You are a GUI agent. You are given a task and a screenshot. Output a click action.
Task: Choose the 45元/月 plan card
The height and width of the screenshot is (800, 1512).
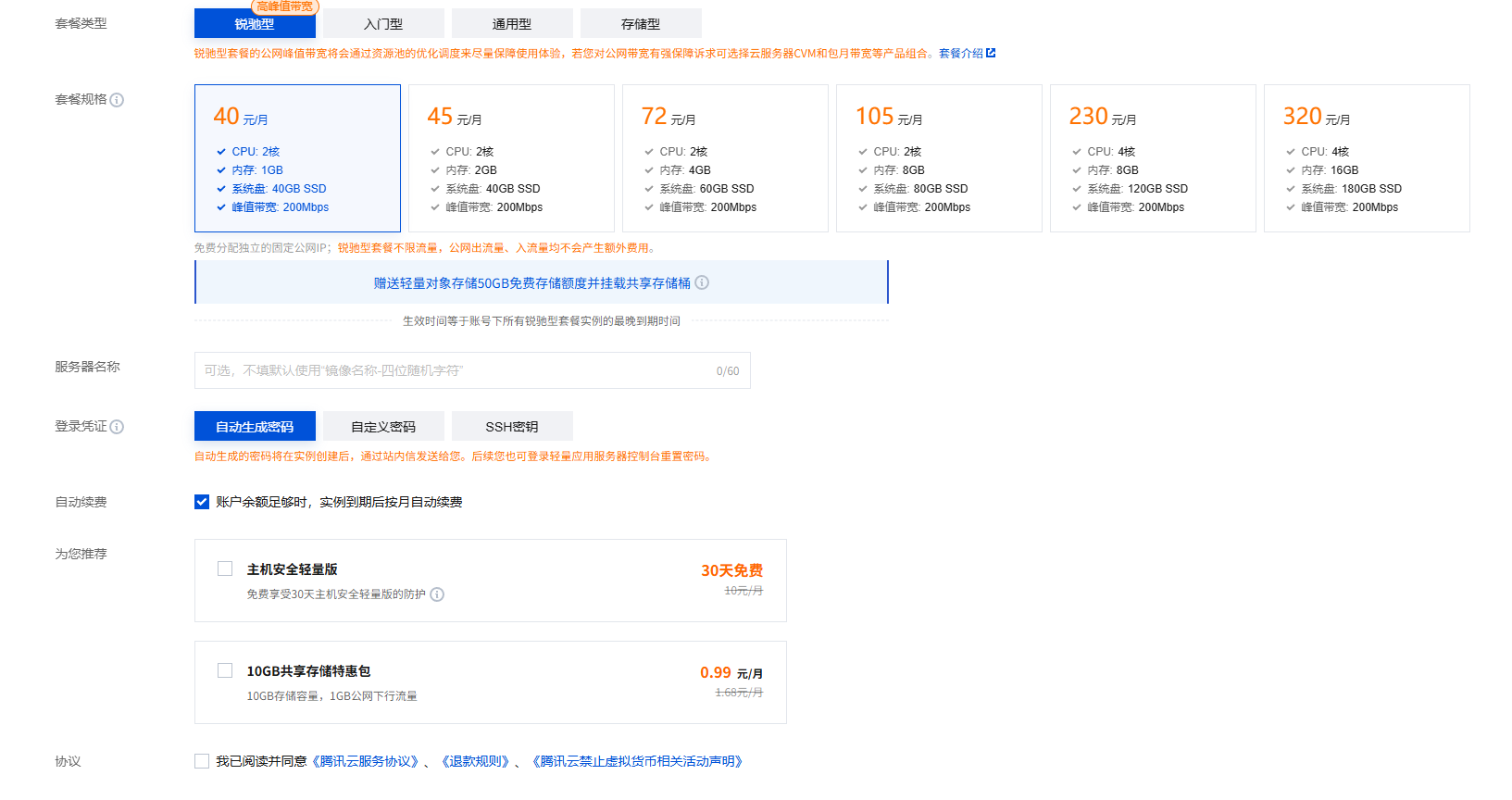point(511,158)
